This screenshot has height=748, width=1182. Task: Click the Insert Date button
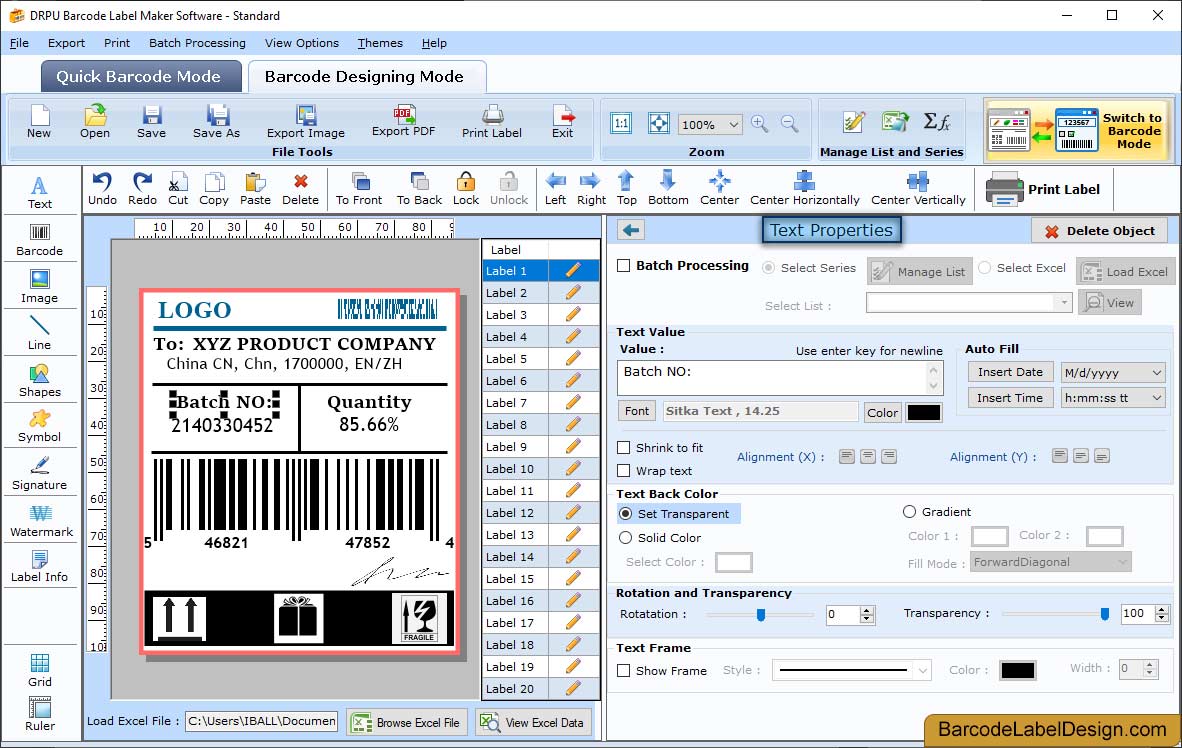coord(1010,372)
